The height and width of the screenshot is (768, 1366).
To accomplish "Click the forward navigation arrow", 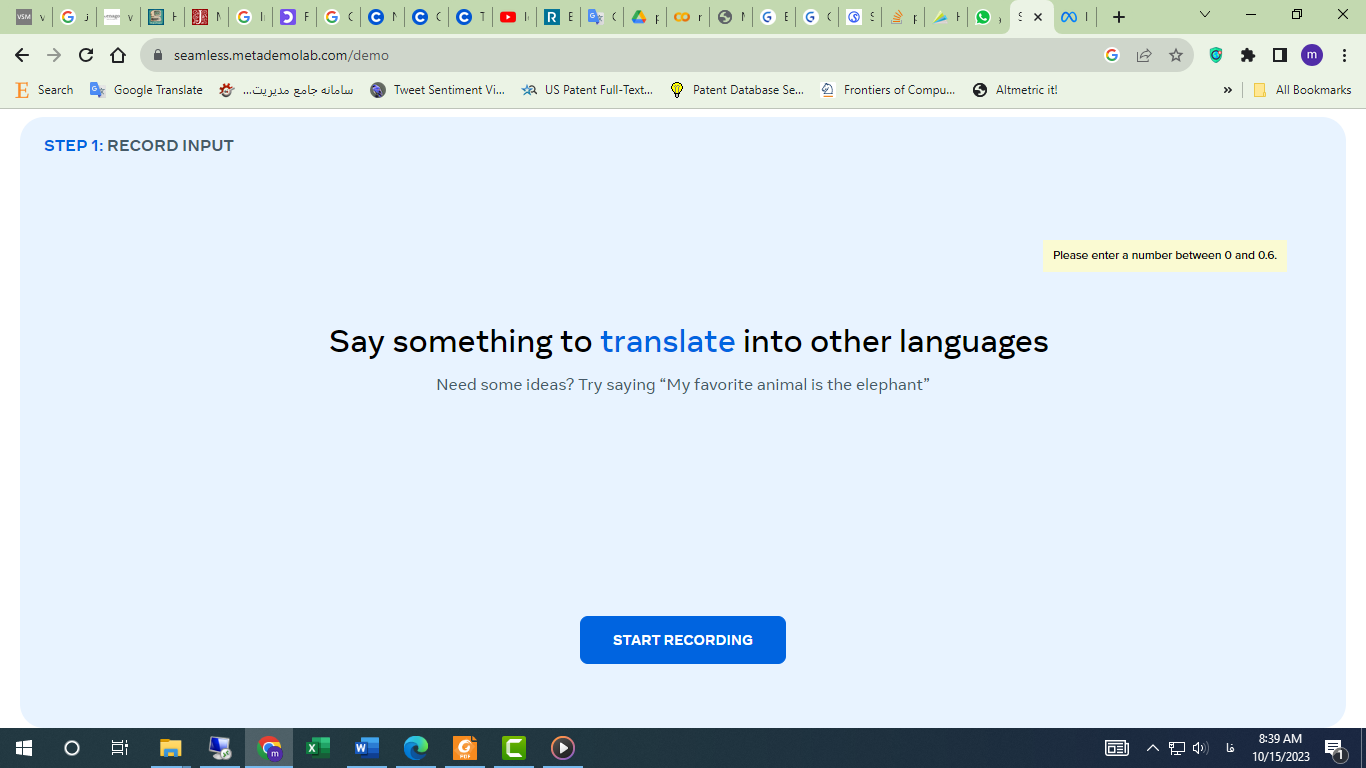I will [54, 55].
